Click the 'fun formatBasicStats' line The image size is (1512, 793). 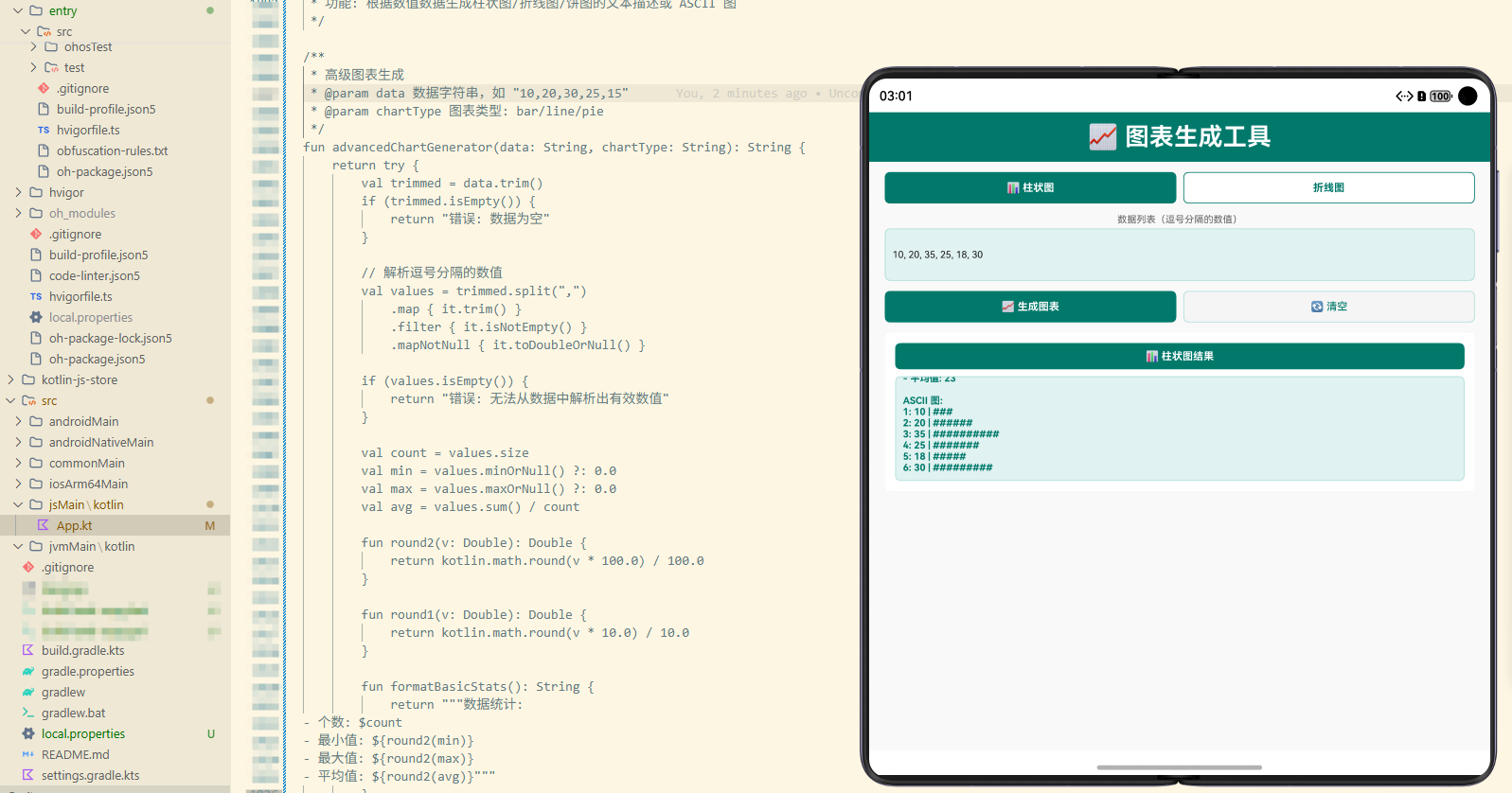coord(477,686)
